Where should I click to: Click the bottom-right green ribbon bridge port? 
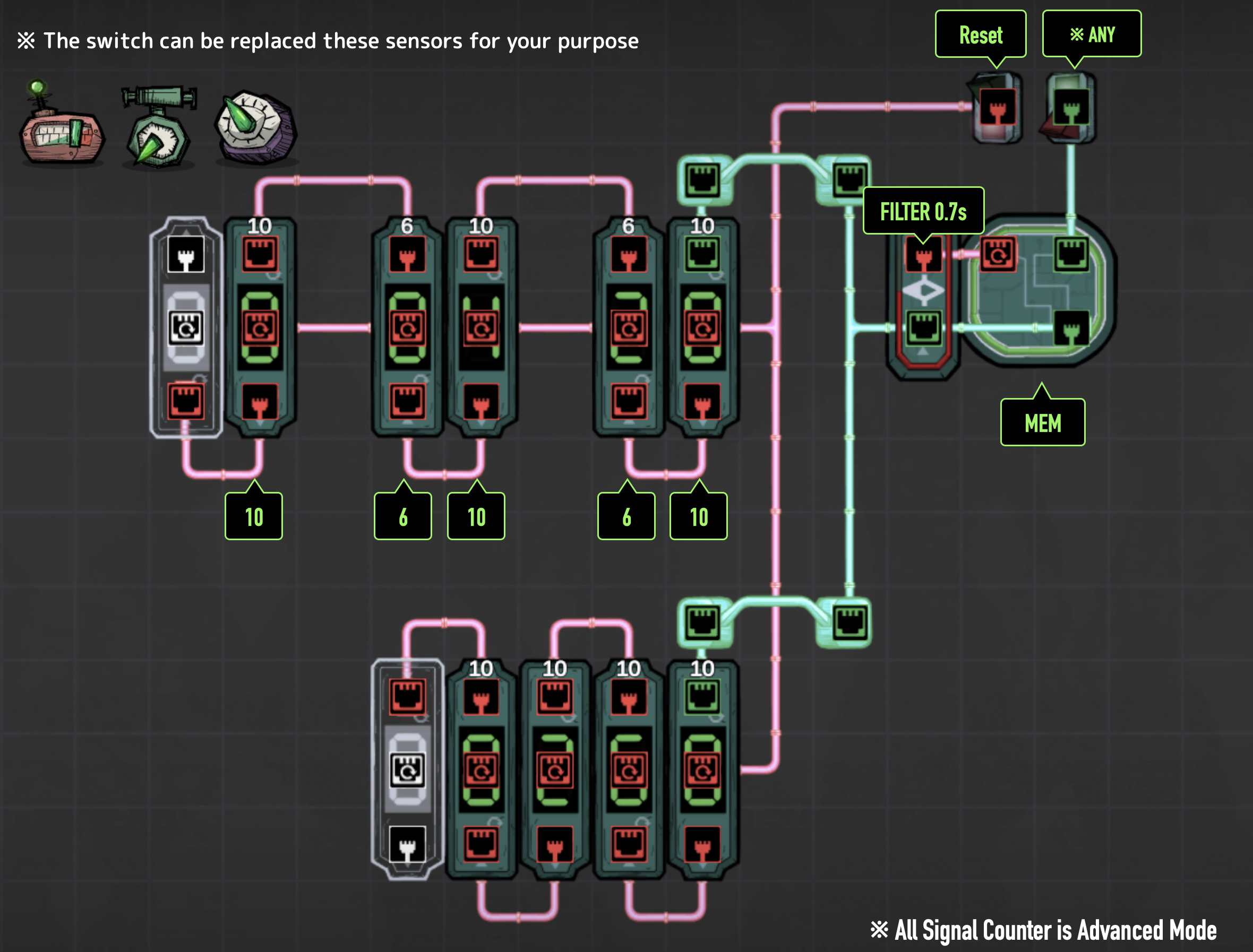[850, 622]
